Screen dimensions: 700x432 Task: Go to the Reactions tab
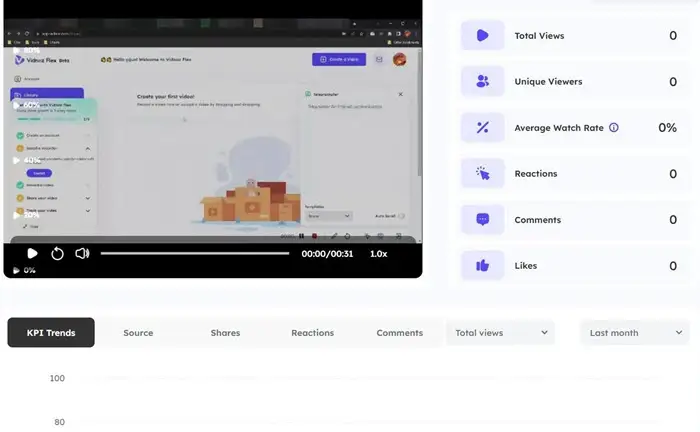pyautogui.click(x=312, y=333)
